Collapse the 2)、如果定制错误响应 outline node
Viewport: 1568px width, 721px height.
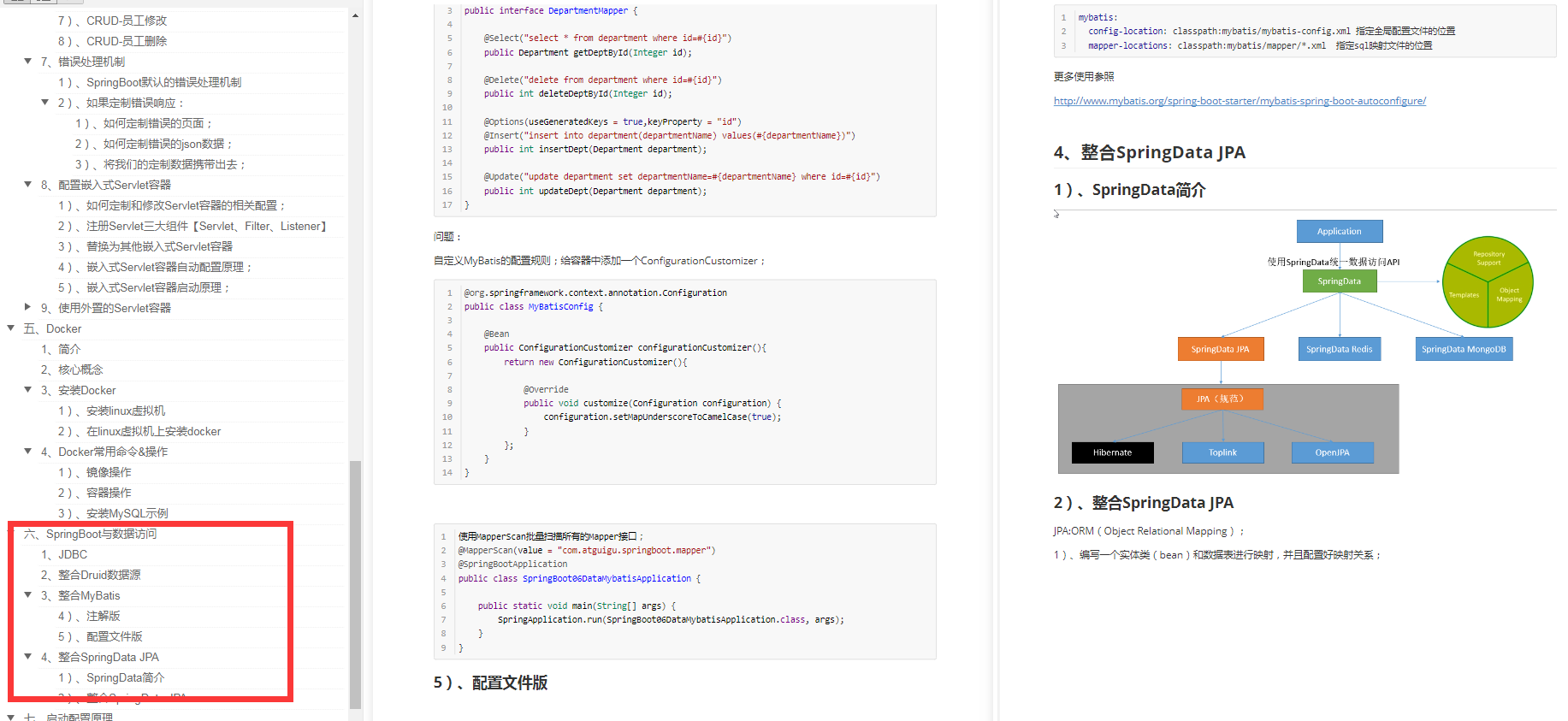(x=45, y=103)
